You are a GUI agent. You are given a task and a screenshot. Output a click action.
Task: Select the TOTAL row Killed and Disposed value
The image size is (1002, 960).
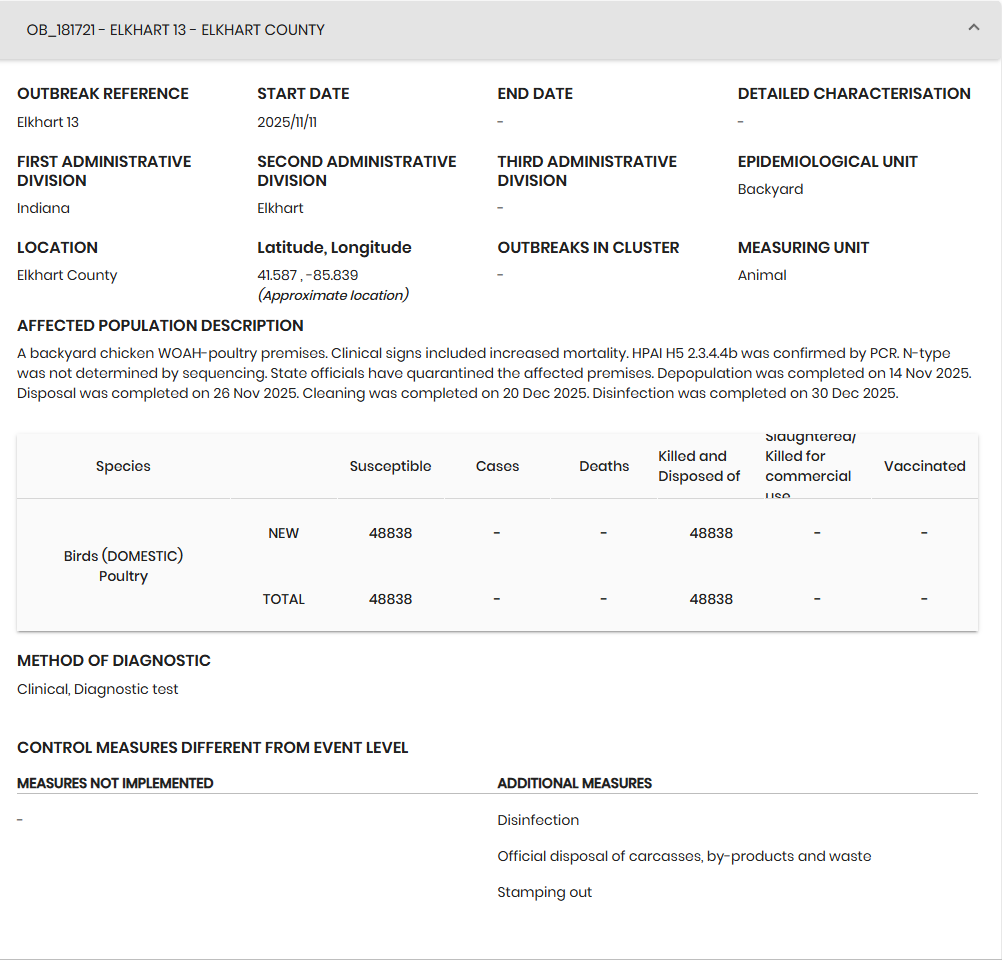(711, 599)
